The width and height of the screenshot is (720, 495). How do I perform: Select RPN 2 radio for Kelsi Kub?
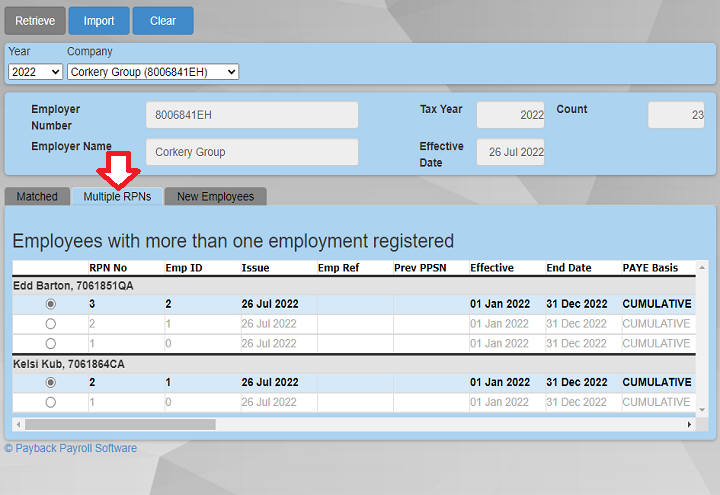pos(51,383)
